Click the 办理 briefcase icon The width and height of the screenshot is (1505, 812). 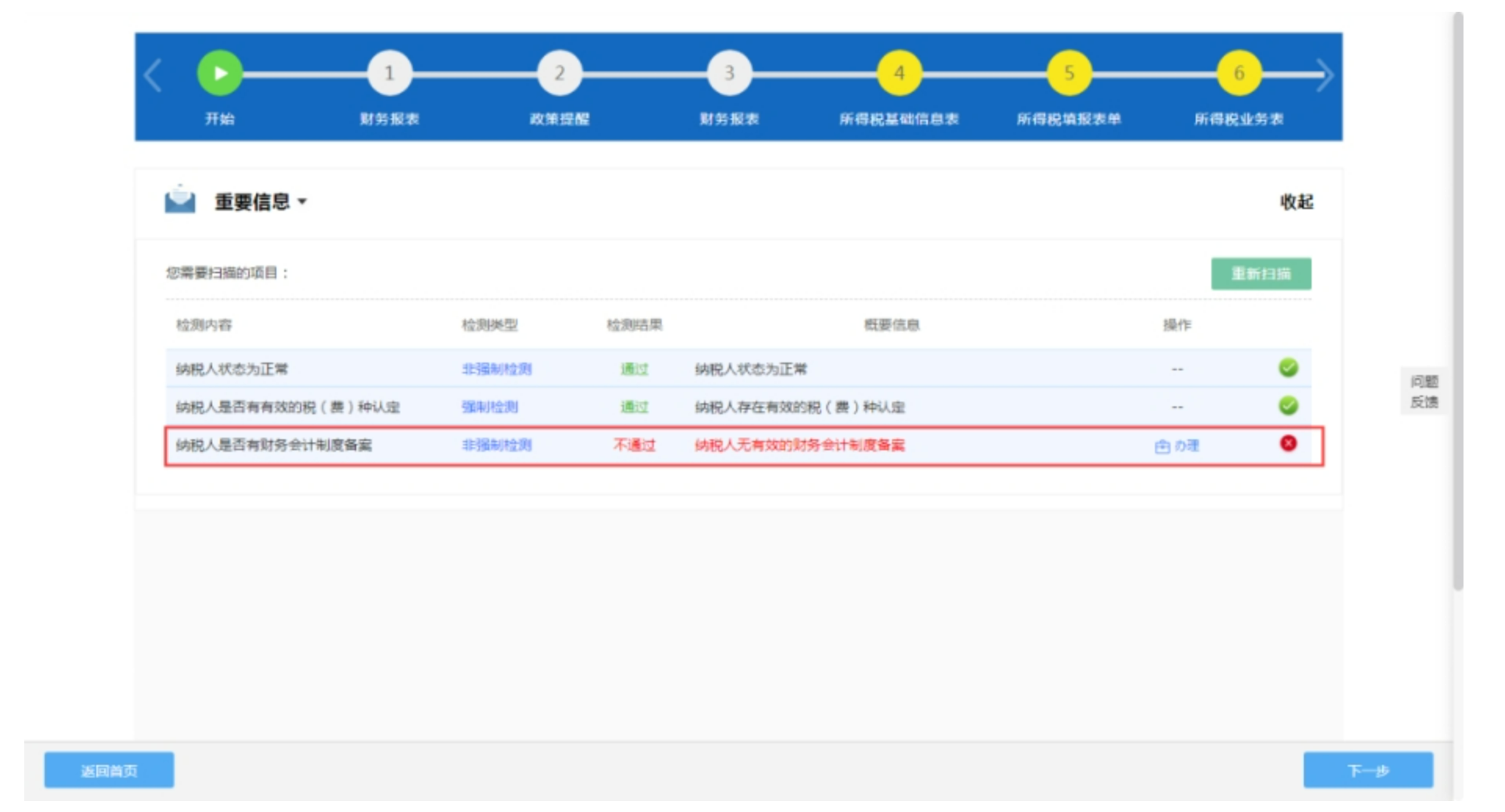pos(1162,446)
